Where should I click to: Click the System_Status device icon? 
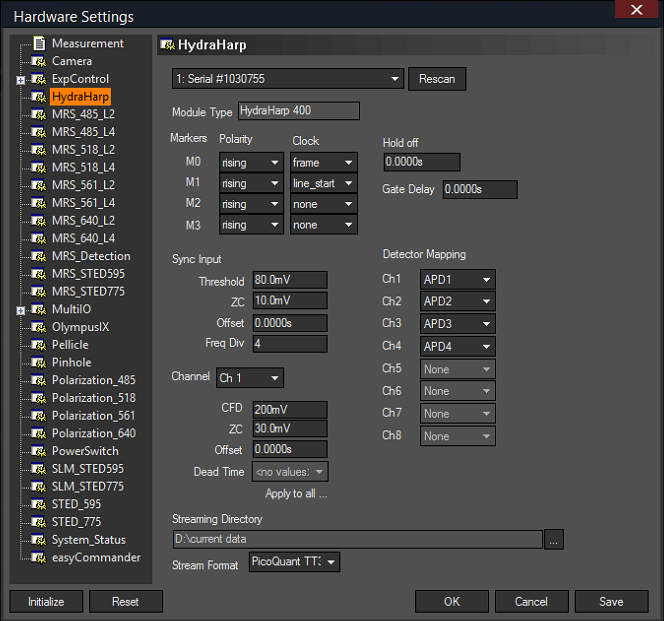39,540
